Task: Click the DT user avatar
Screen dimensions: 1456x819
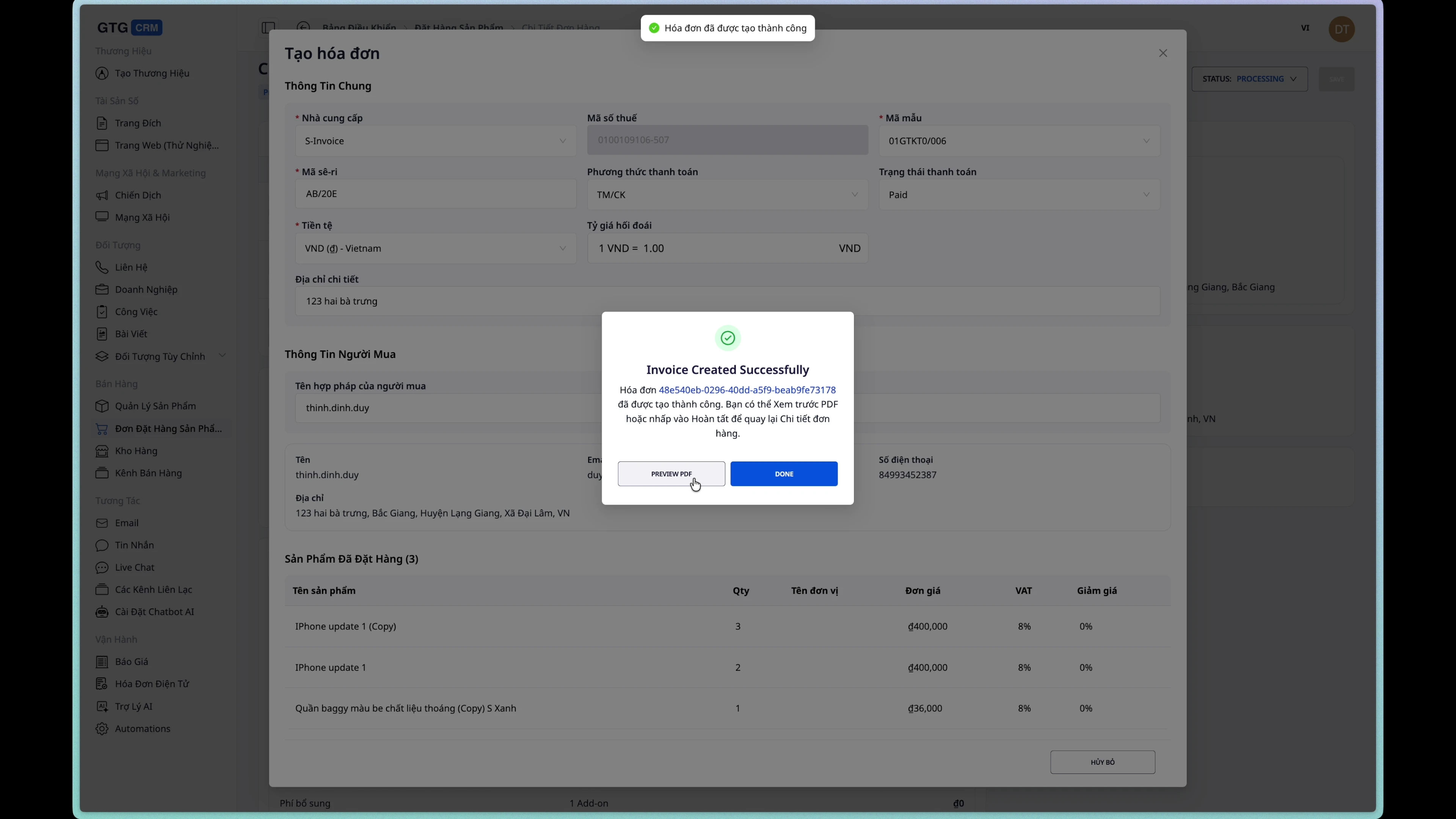Action: point(1342,29)
